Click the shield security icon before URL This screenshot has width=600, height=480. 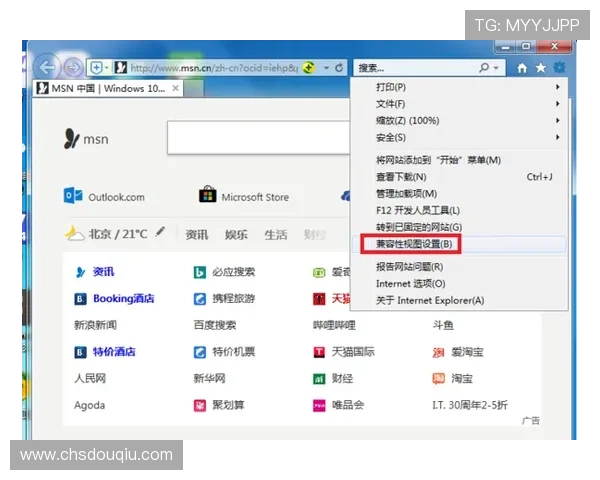96,68
